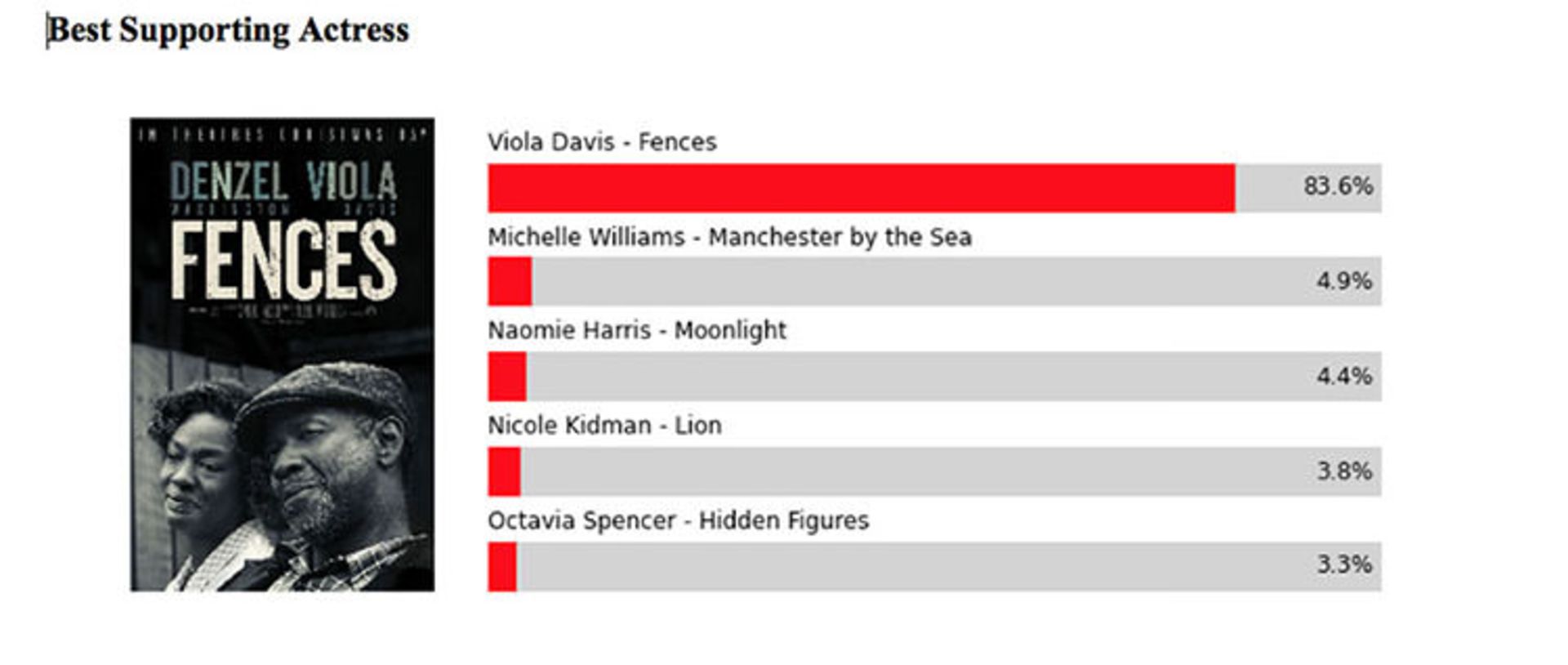The height and width of the screenshot is (665, 1568).
Task: Click the red Octavia Spencer result bar
Action: 502,566
